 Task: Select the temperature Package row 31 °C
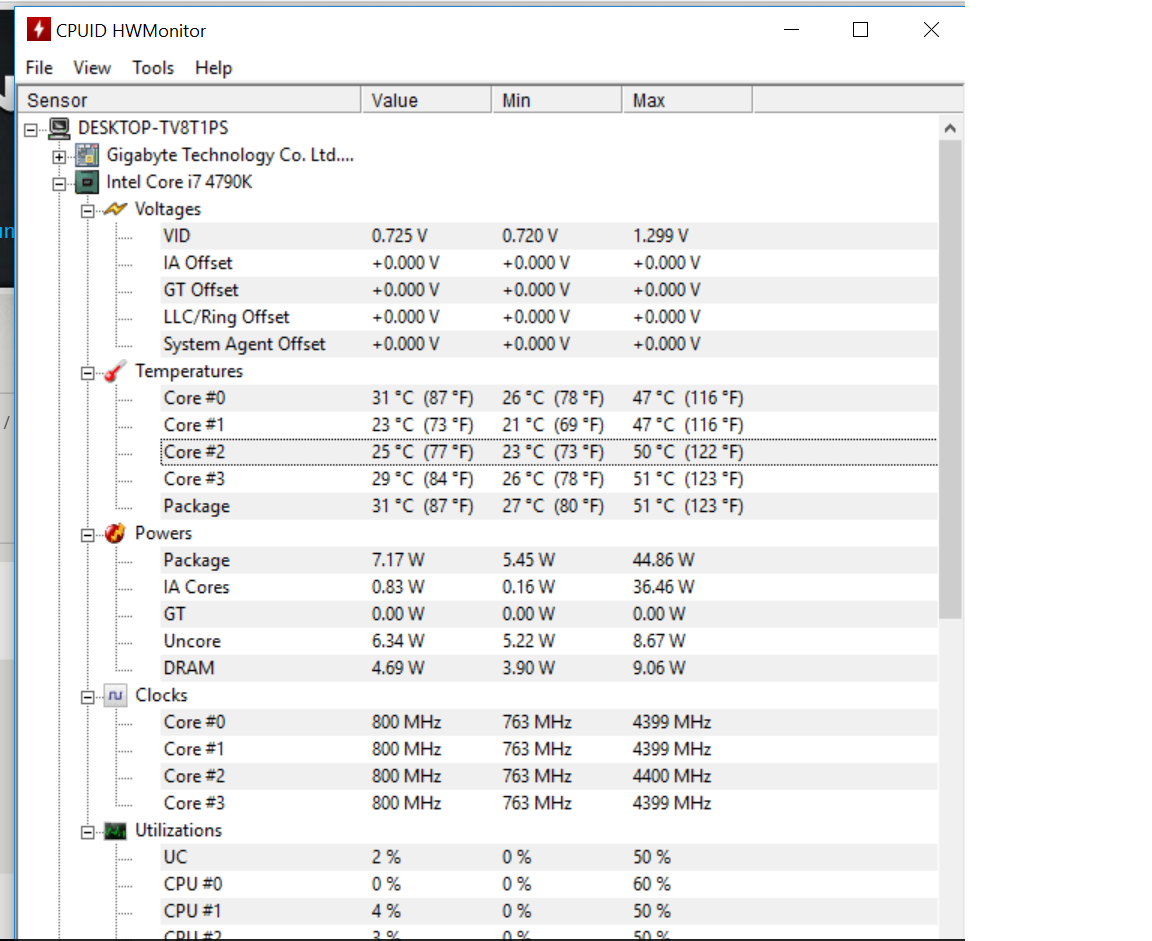coord(549,506)
